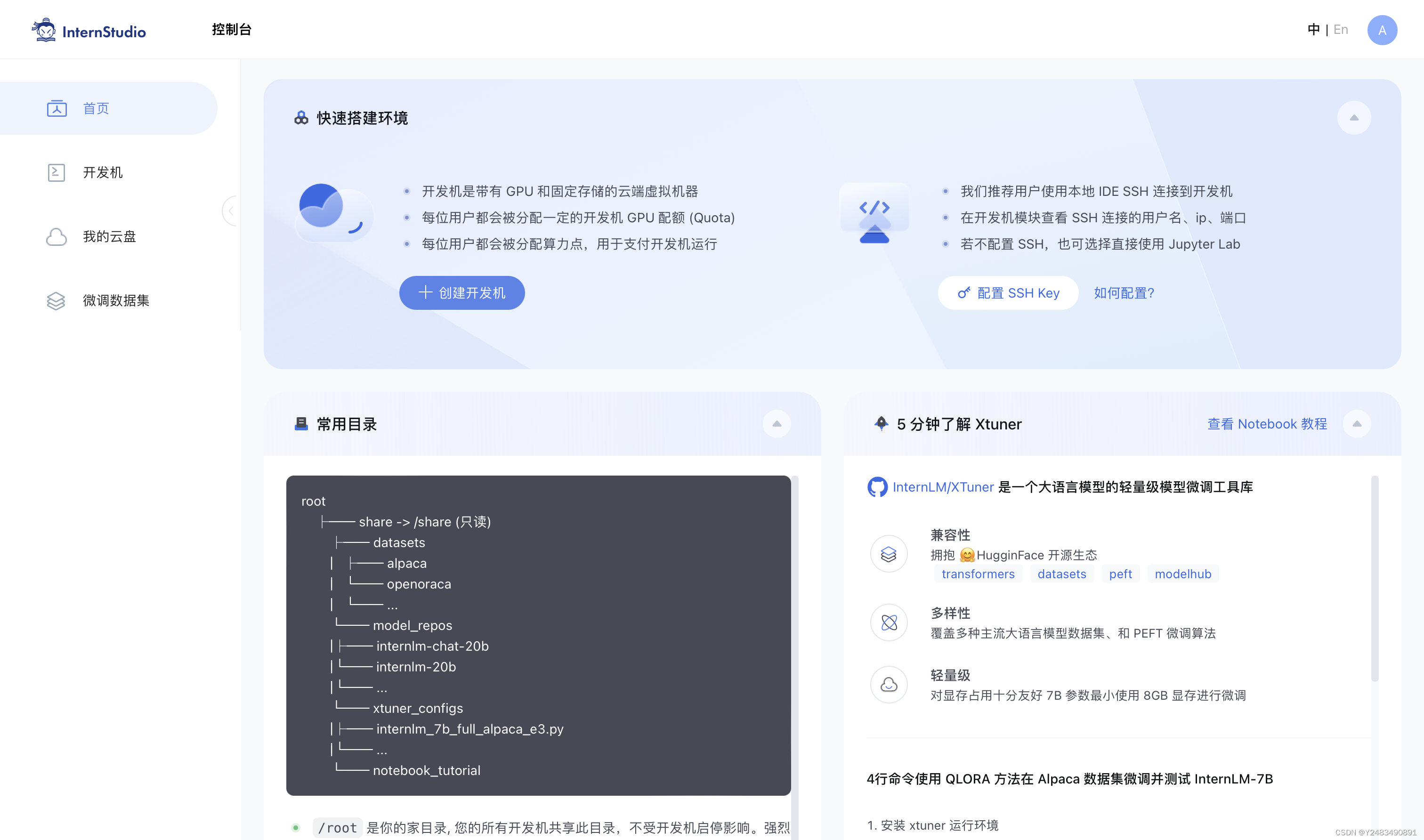1424x840 pixels.
Task: Click the rocket icon beside 5 分钟了解 Xtuner
Action: tap(881, 423)
